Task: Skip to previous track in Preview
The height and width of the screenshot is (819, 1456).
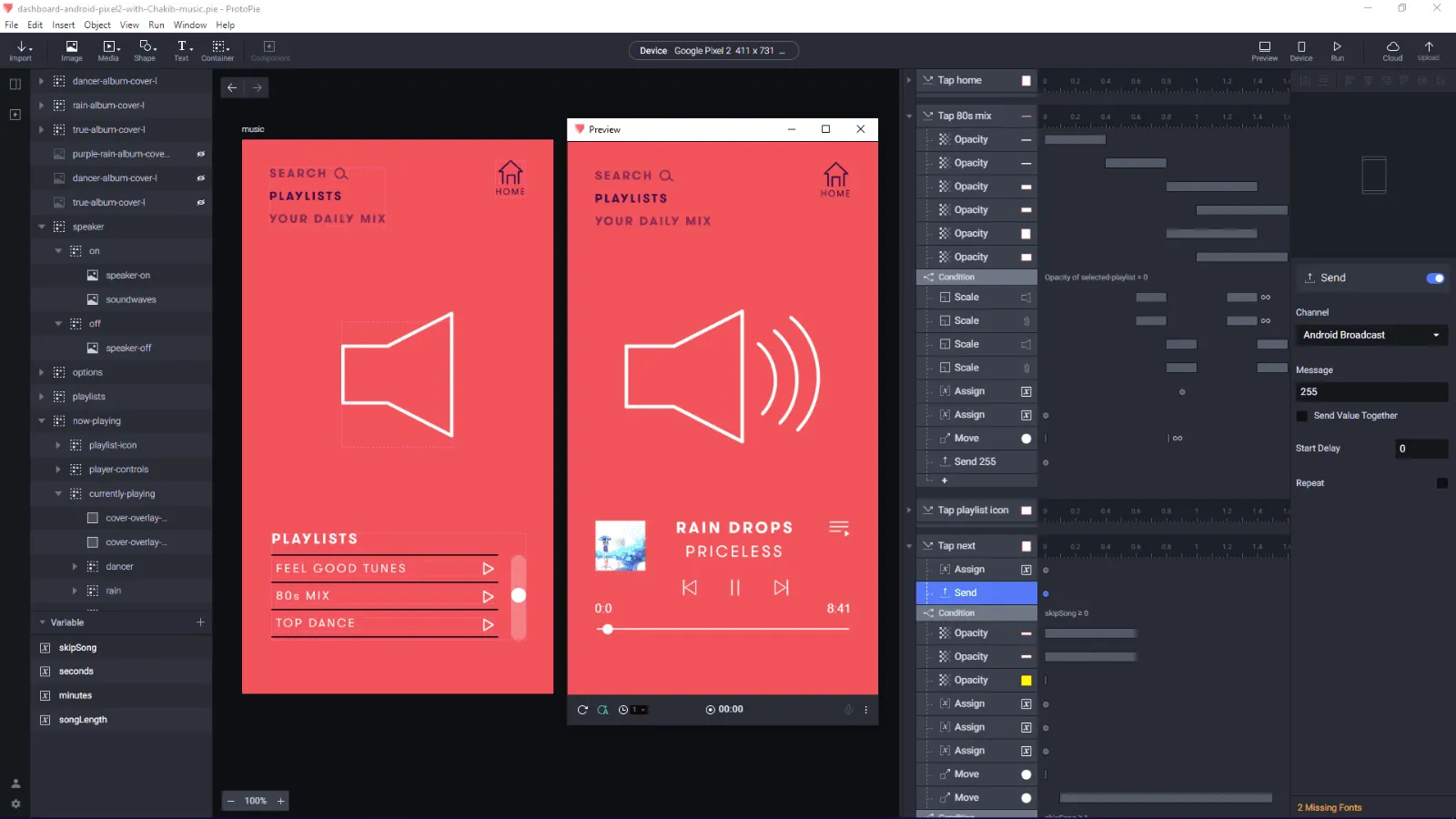Action: click(690, 588)
